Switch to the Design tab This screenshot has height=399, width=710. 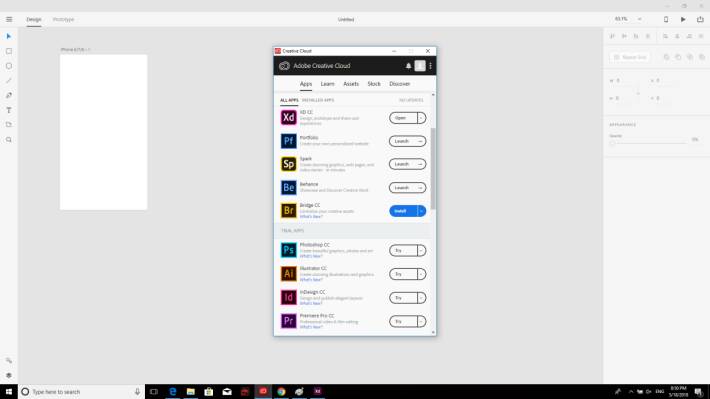[34, 19]
